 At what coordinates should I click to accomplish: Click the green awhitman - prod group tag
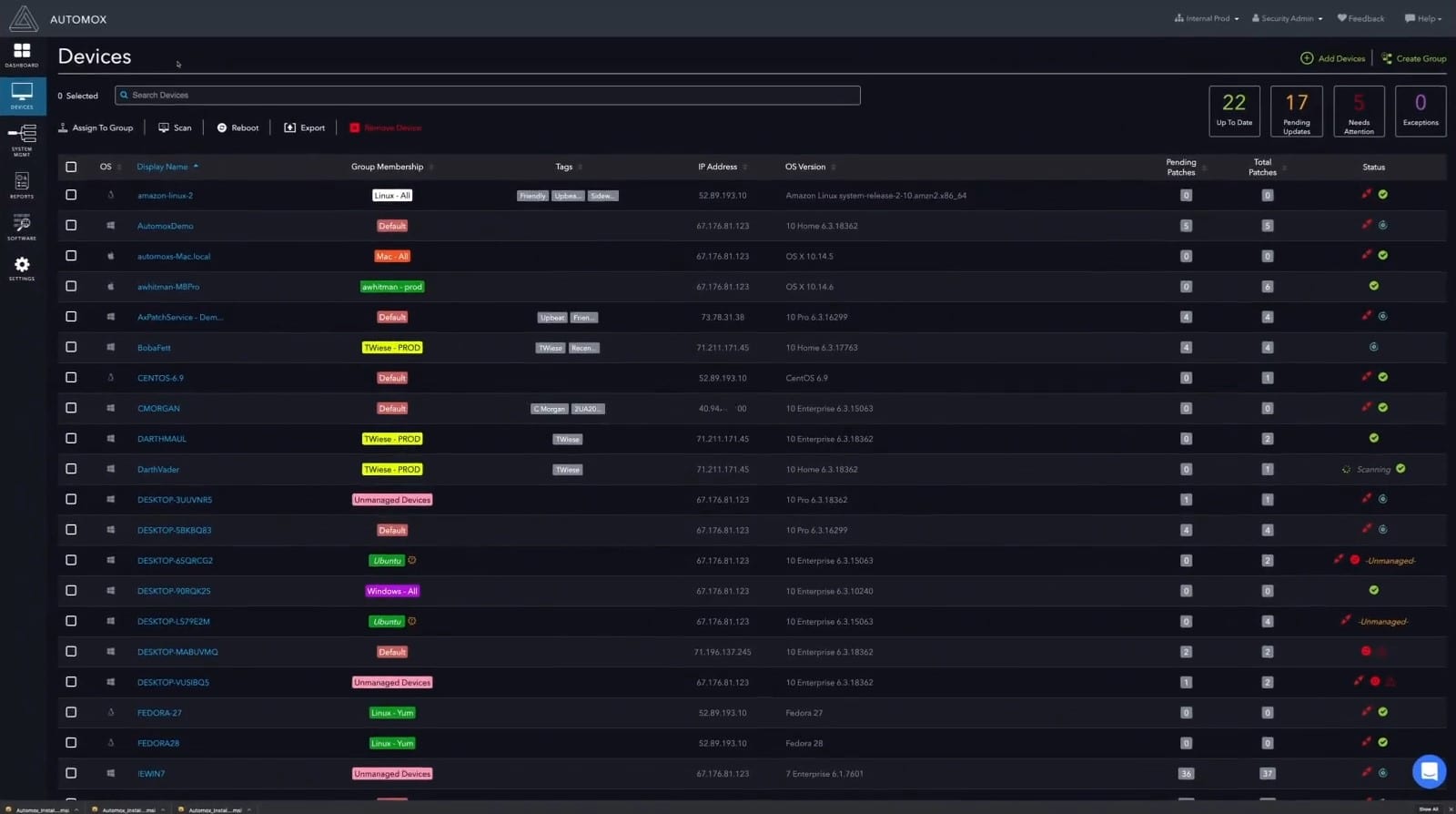click(x=392, y=287)
